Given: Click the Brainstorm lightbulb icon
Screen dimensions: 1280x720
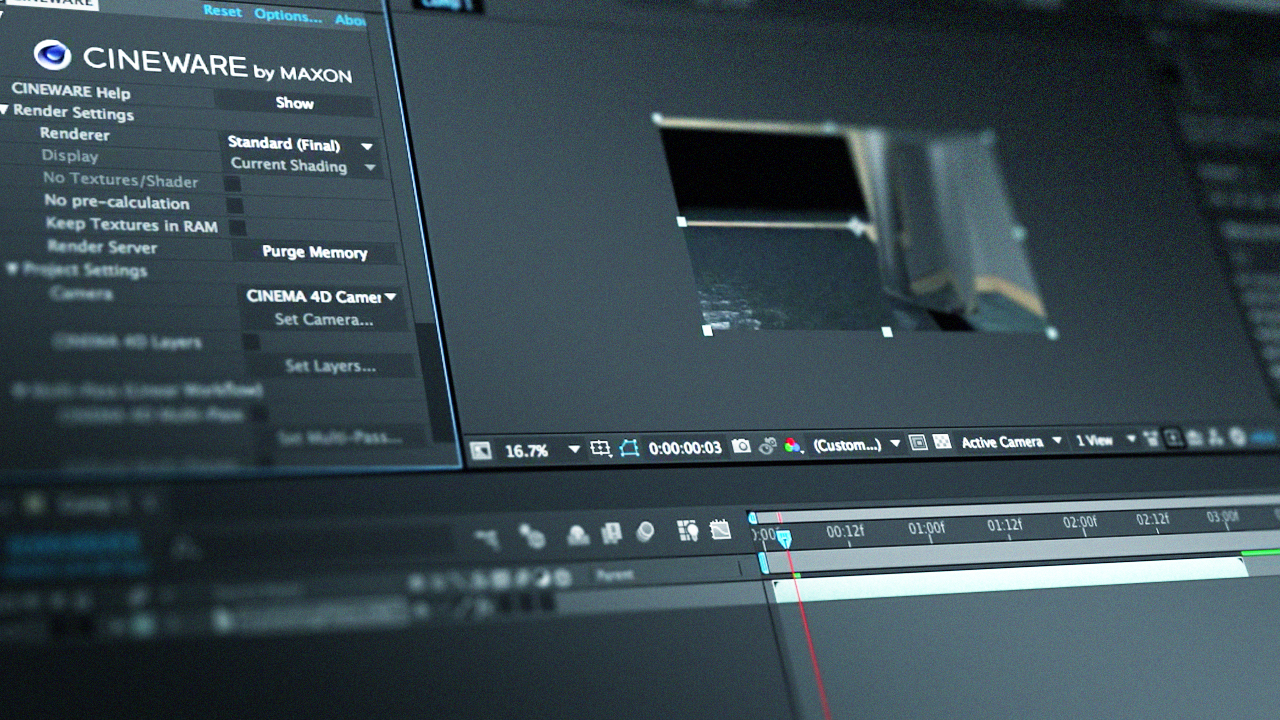Looking at the screenshot, I should [687, 531].
